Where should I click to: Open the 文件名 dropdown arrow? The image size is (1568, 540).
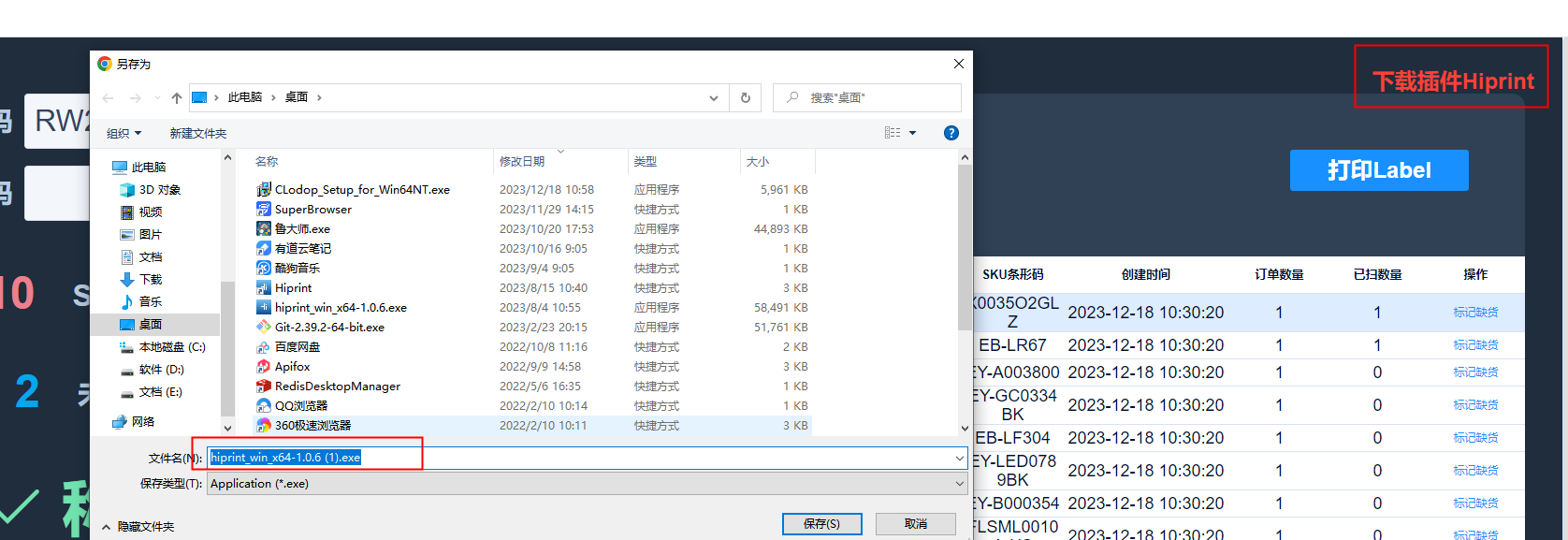click(959, 458)
